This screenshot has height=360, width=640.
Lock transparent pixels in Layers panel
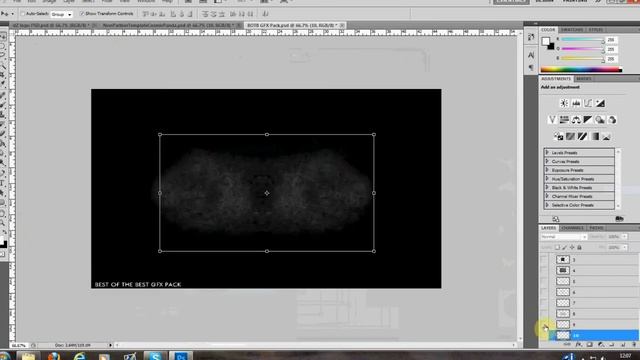pyautogui.click(x=557, y=247)
